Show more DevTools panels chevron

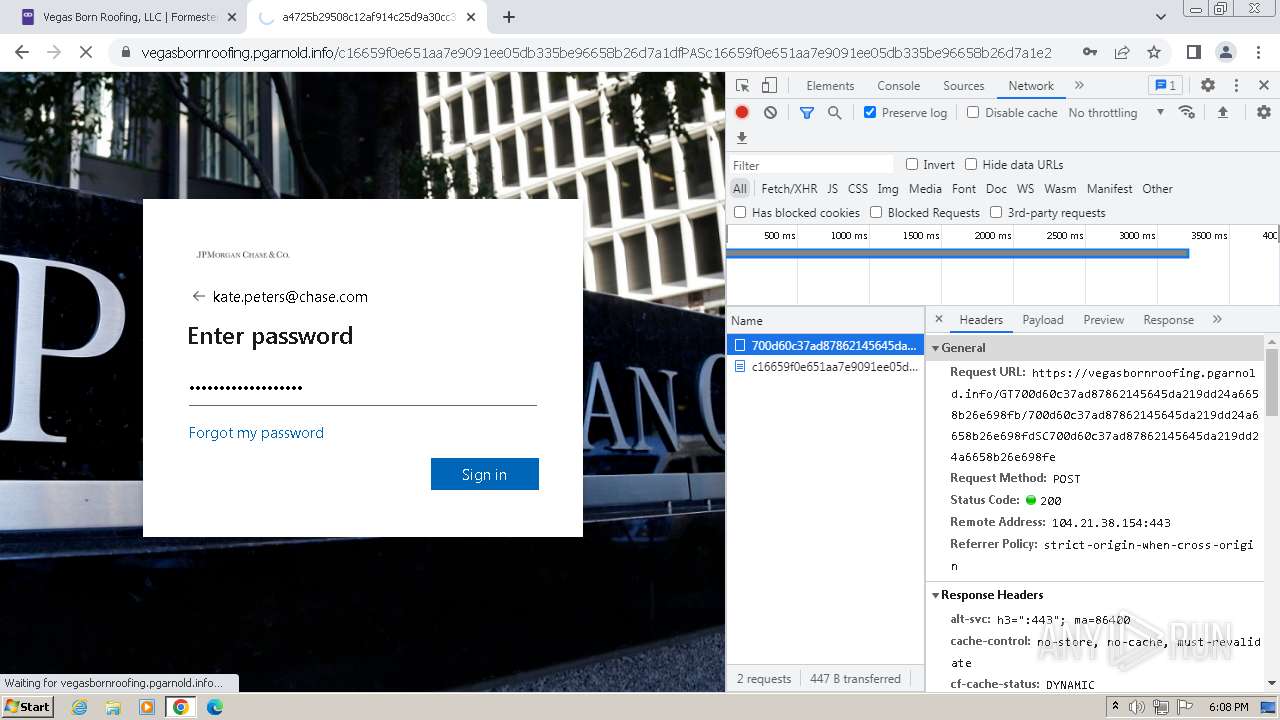tap(1079, 86)
